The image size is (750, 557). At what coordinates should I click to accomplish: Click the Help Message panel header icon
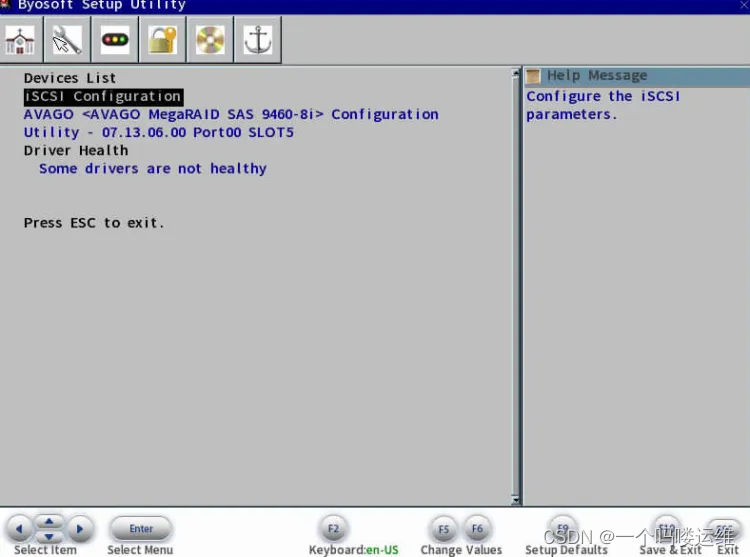click(x=533, y=76)
